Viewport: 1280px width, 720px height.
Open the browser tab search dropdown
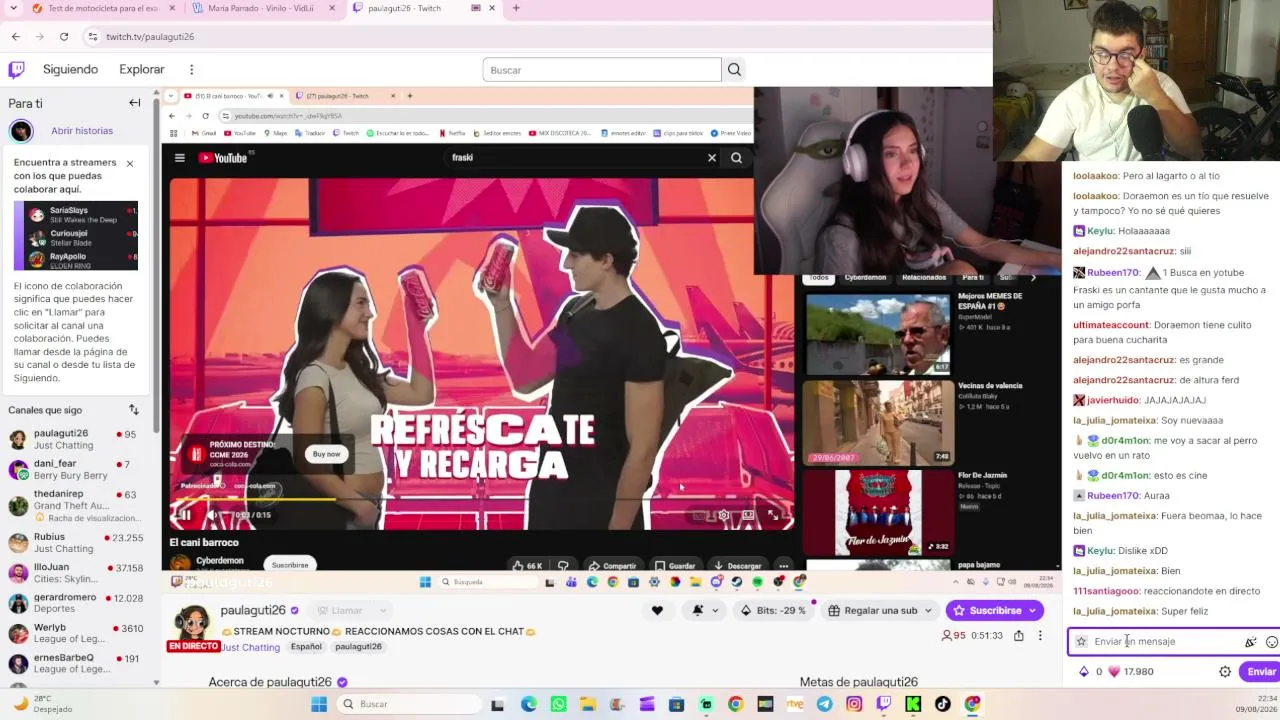coord(13,8)
